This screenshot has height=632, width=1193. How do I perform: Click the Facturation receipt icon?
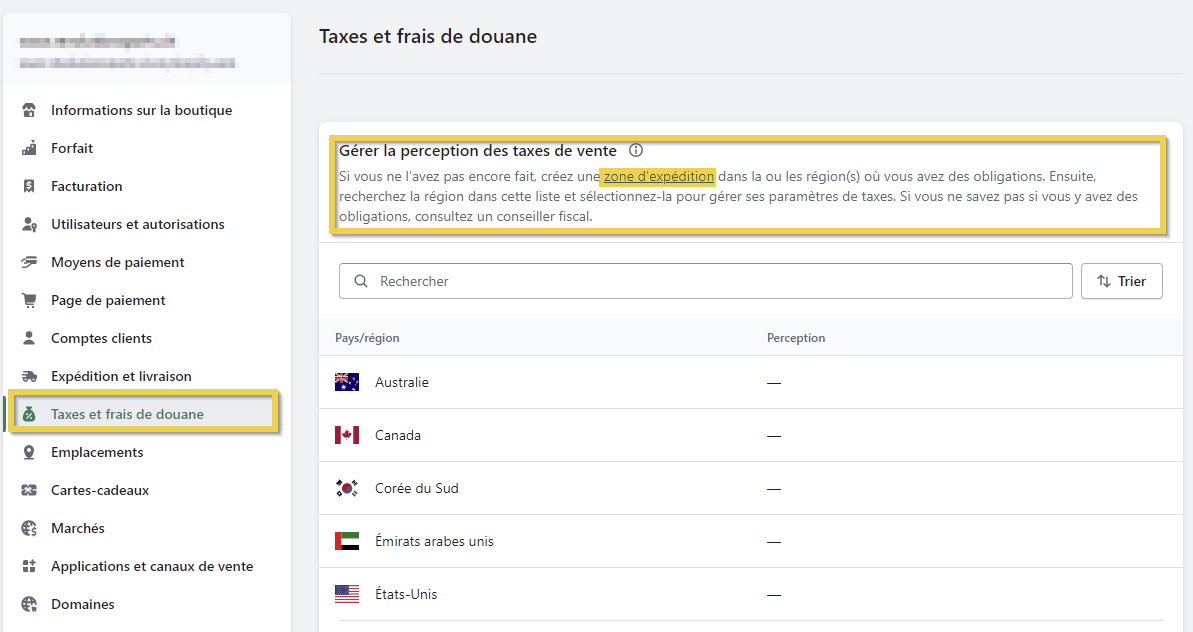pyautogui.click(x=29, y=187)
